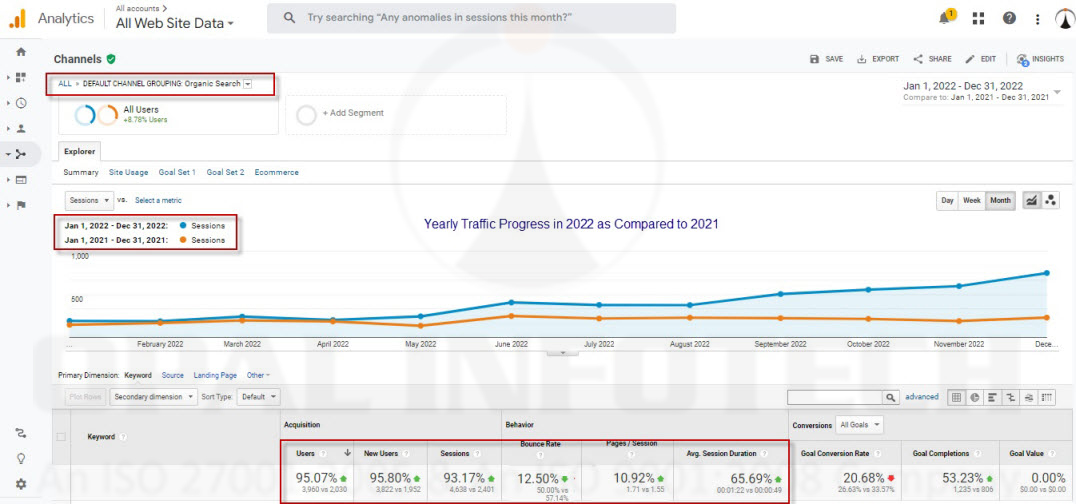Open the INSIGHTS panel
Viewport: 1076px width, 504px height.
click(1040, 59)
